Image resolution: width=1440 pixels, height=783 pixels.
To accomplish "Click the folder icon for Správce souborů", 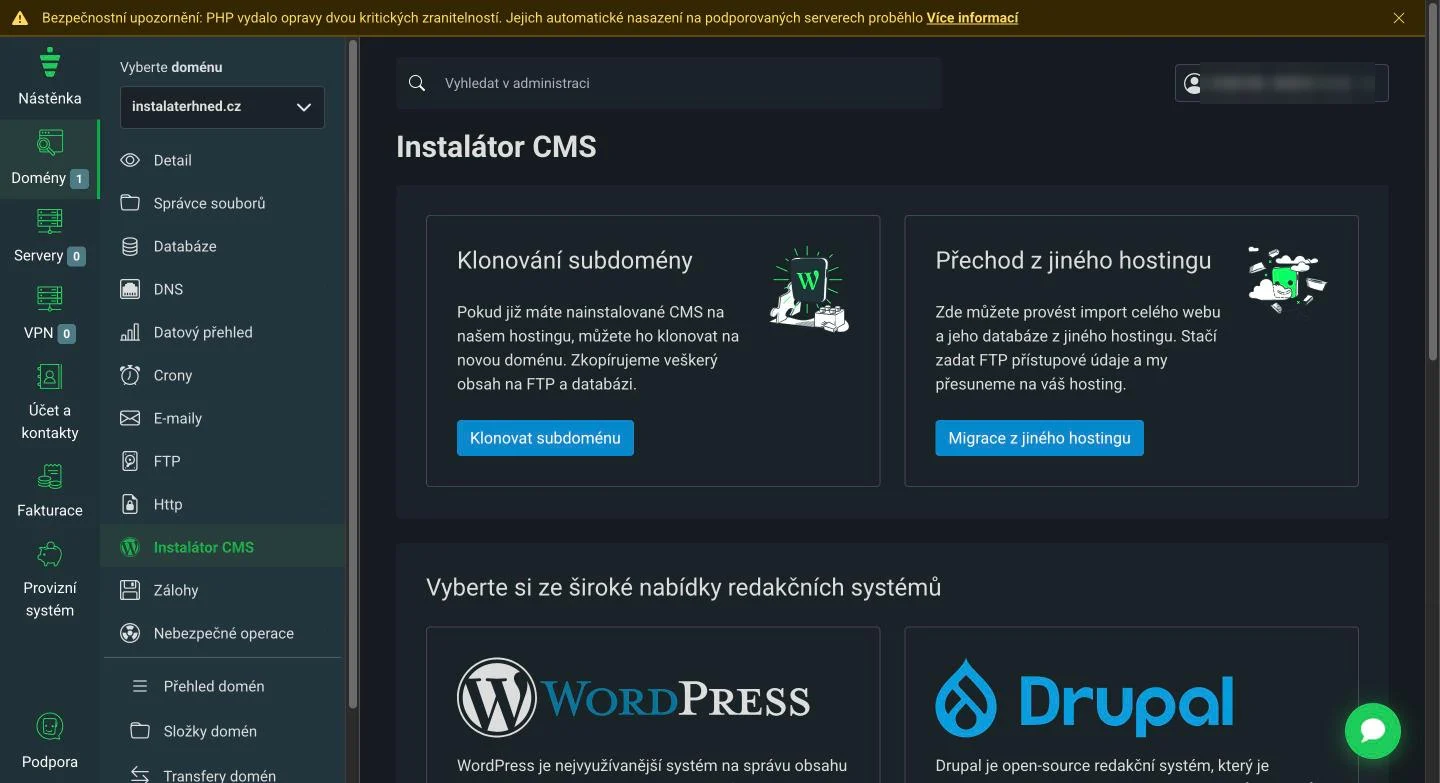I will [130, 203].
